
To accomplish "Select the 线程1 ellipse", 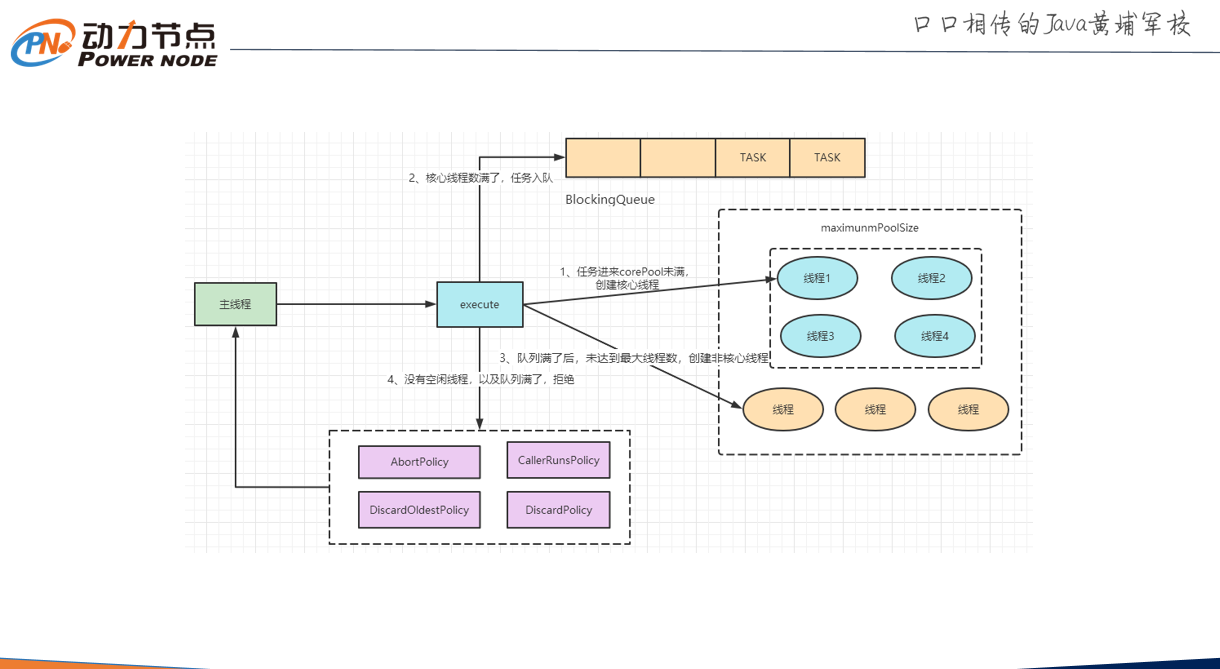I will [817, 278].
